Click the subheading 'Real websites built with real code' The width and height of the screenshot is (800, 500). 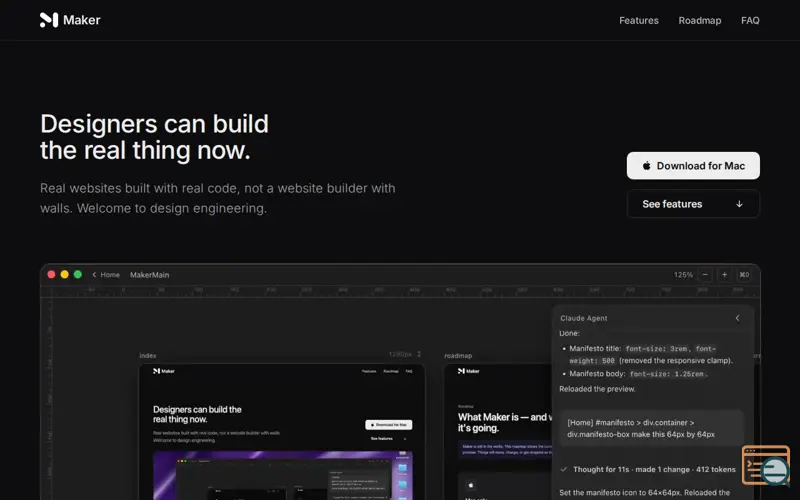point(217,198)
